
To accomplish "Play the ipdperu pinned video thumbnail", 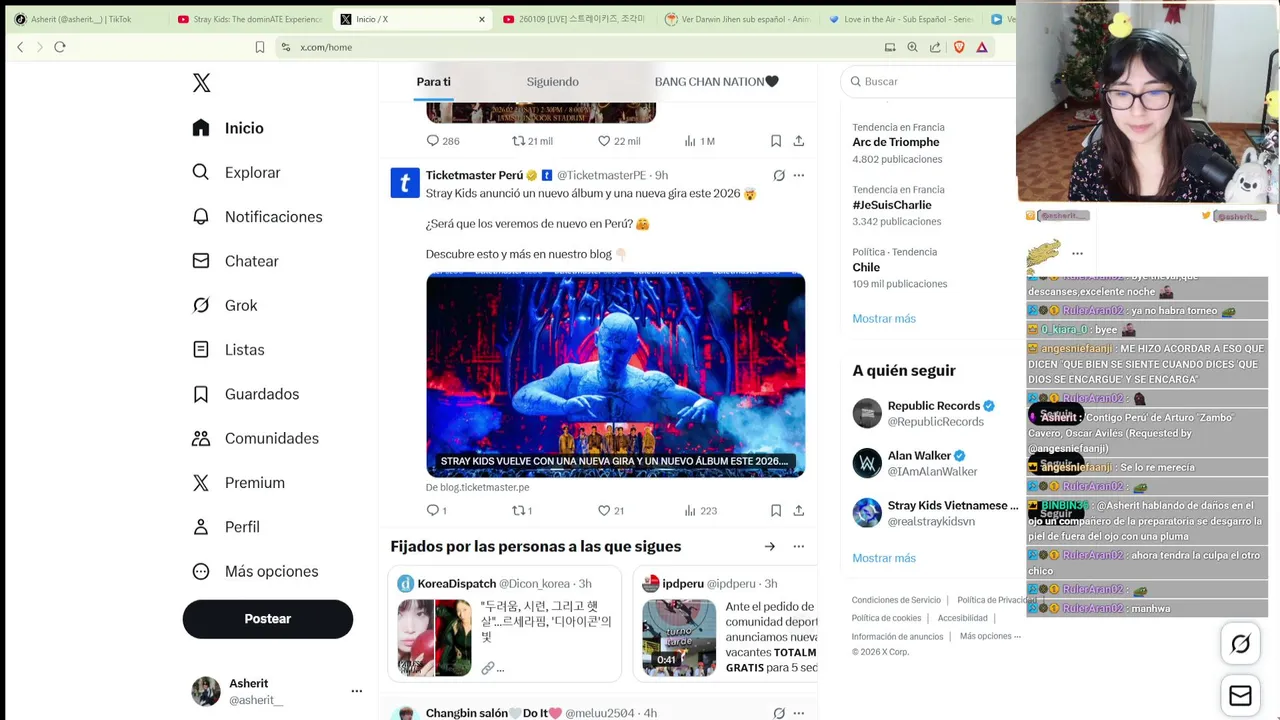I will point(679,638).
